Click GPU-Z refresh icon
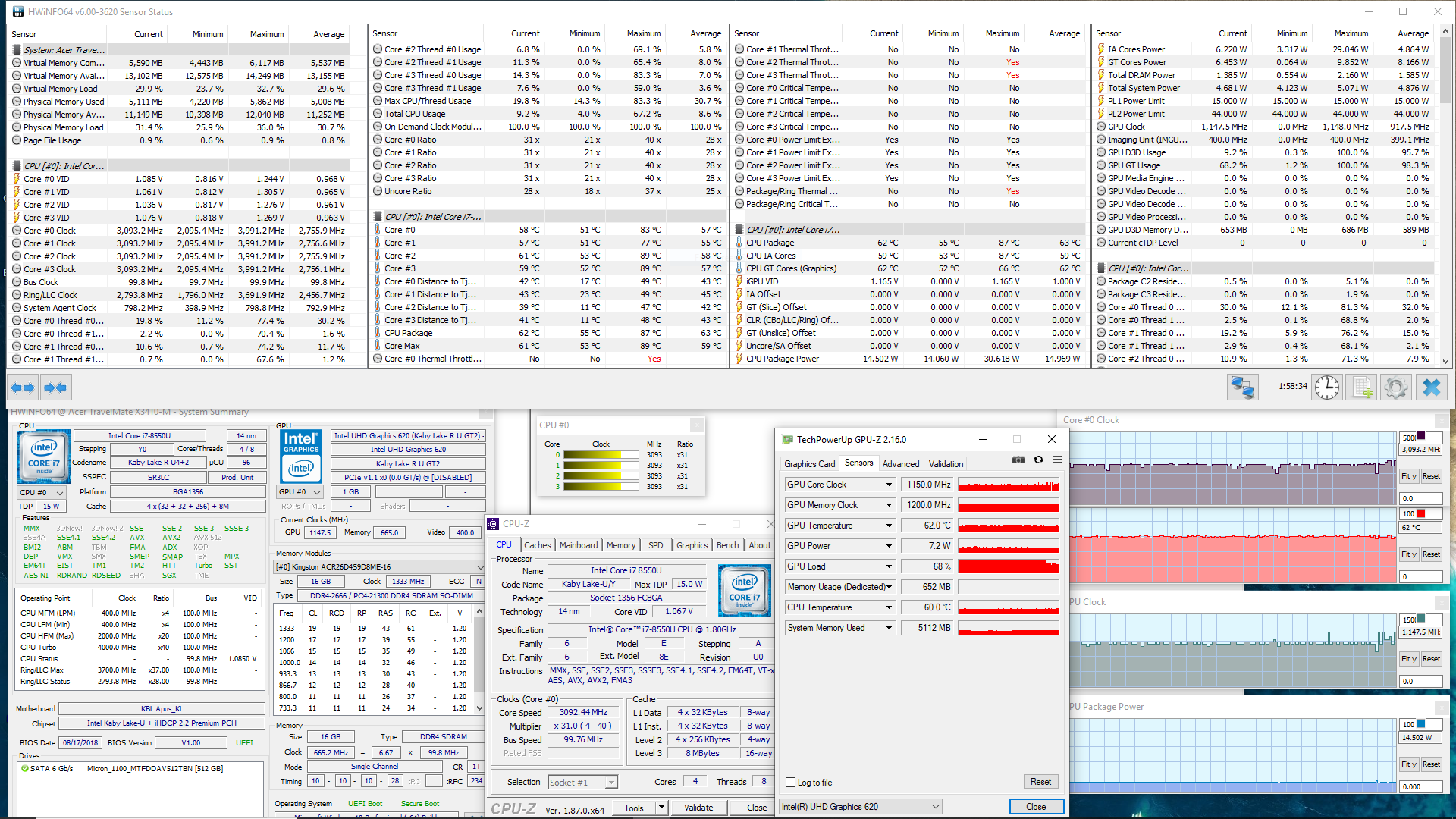Viewport: 1456px width, 819px height. pyautogui.click(x=1038, y=460)
